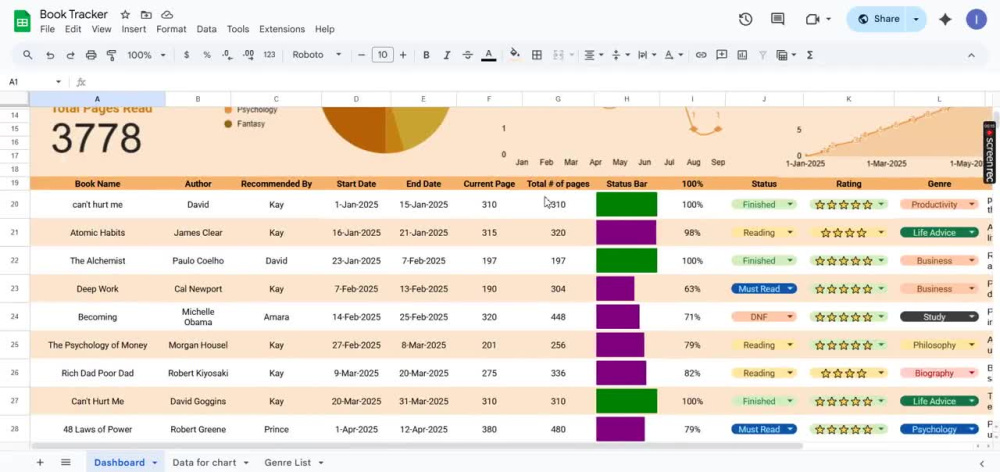1000x472 pixels.
Task: Click the Share button
Action: (x=878, y=19)
